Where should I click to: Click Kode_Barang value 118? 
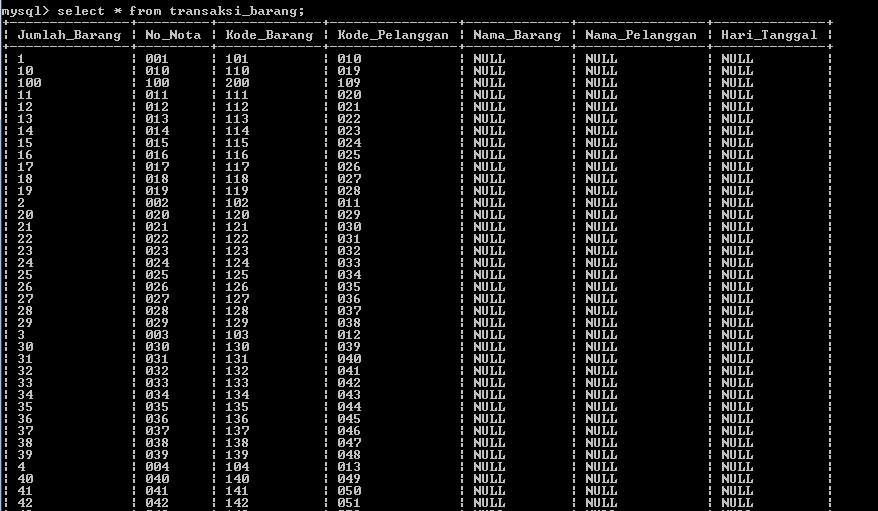pyautogui.click(x=237, y=179)
